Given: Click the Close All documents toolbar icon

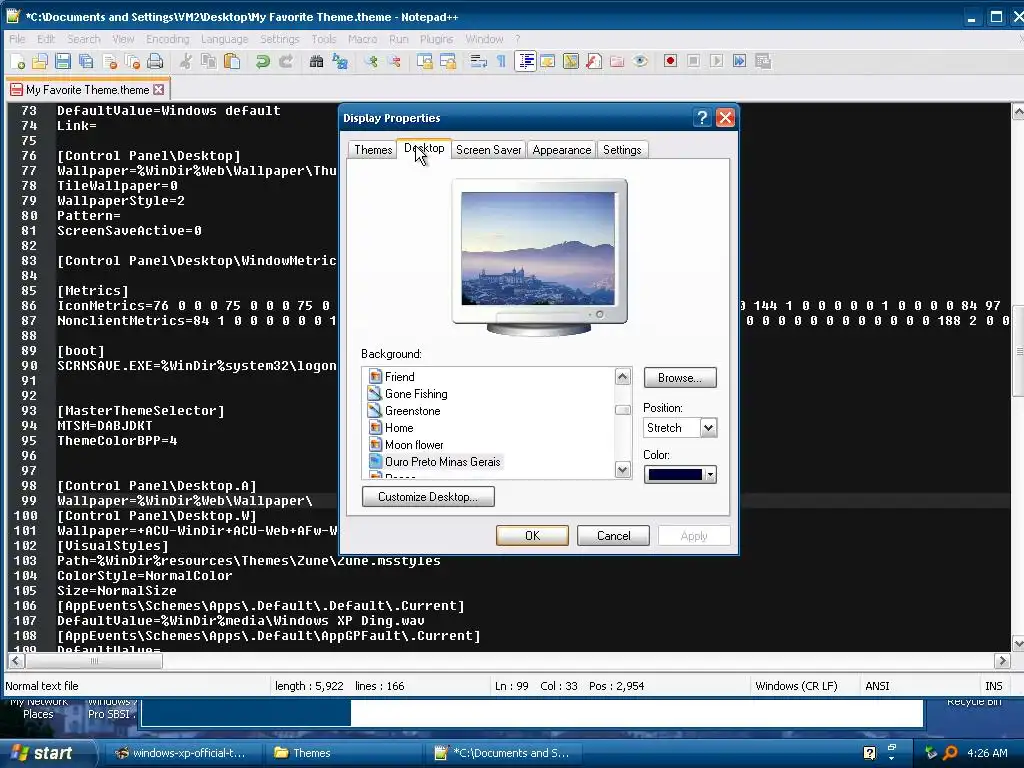Looking at the screenshot, I should click(x=133, y=61).
